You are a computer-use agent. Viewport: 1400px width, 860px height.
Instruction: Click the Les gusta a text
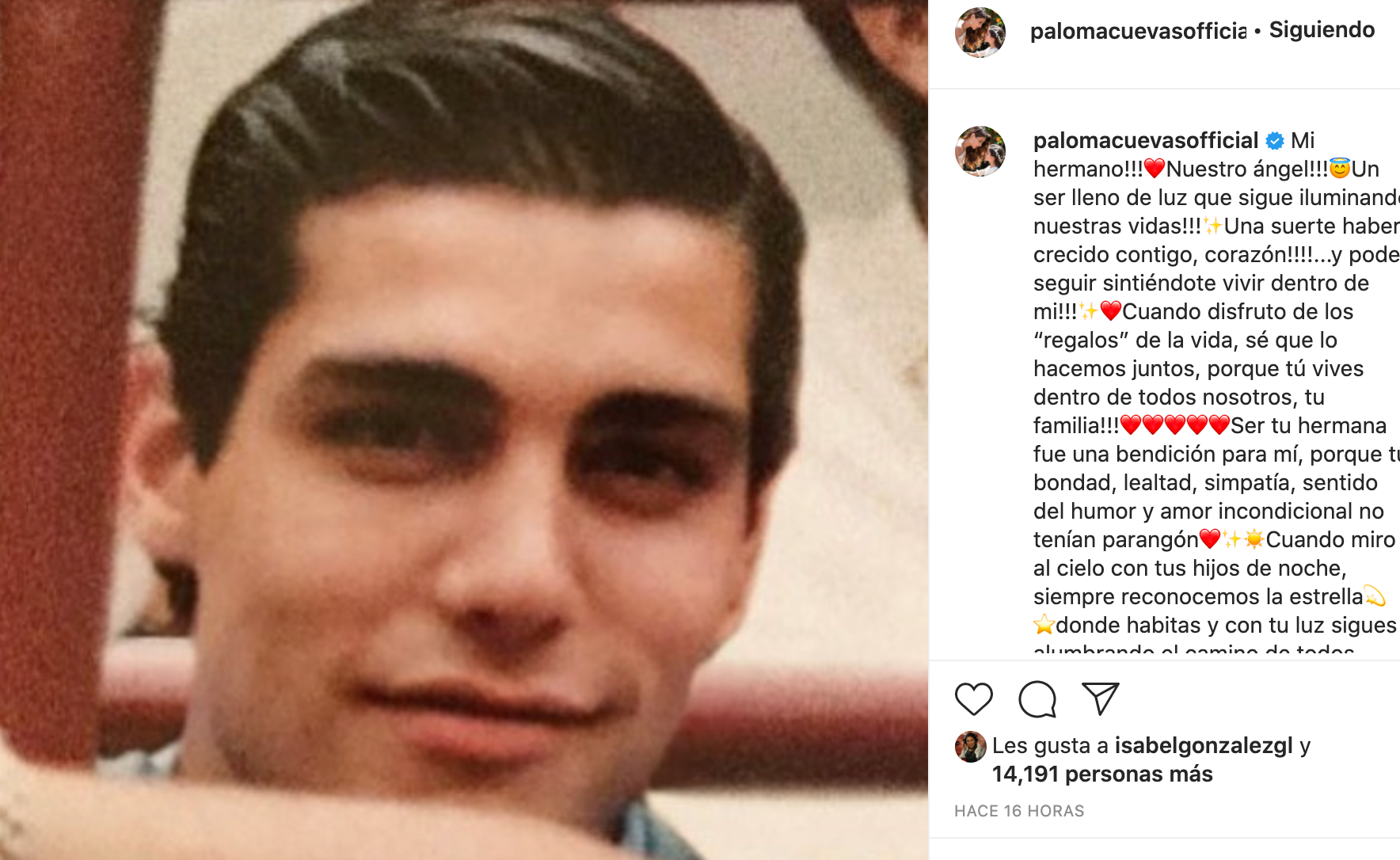pyautogui.click(x=1050, y=746)
